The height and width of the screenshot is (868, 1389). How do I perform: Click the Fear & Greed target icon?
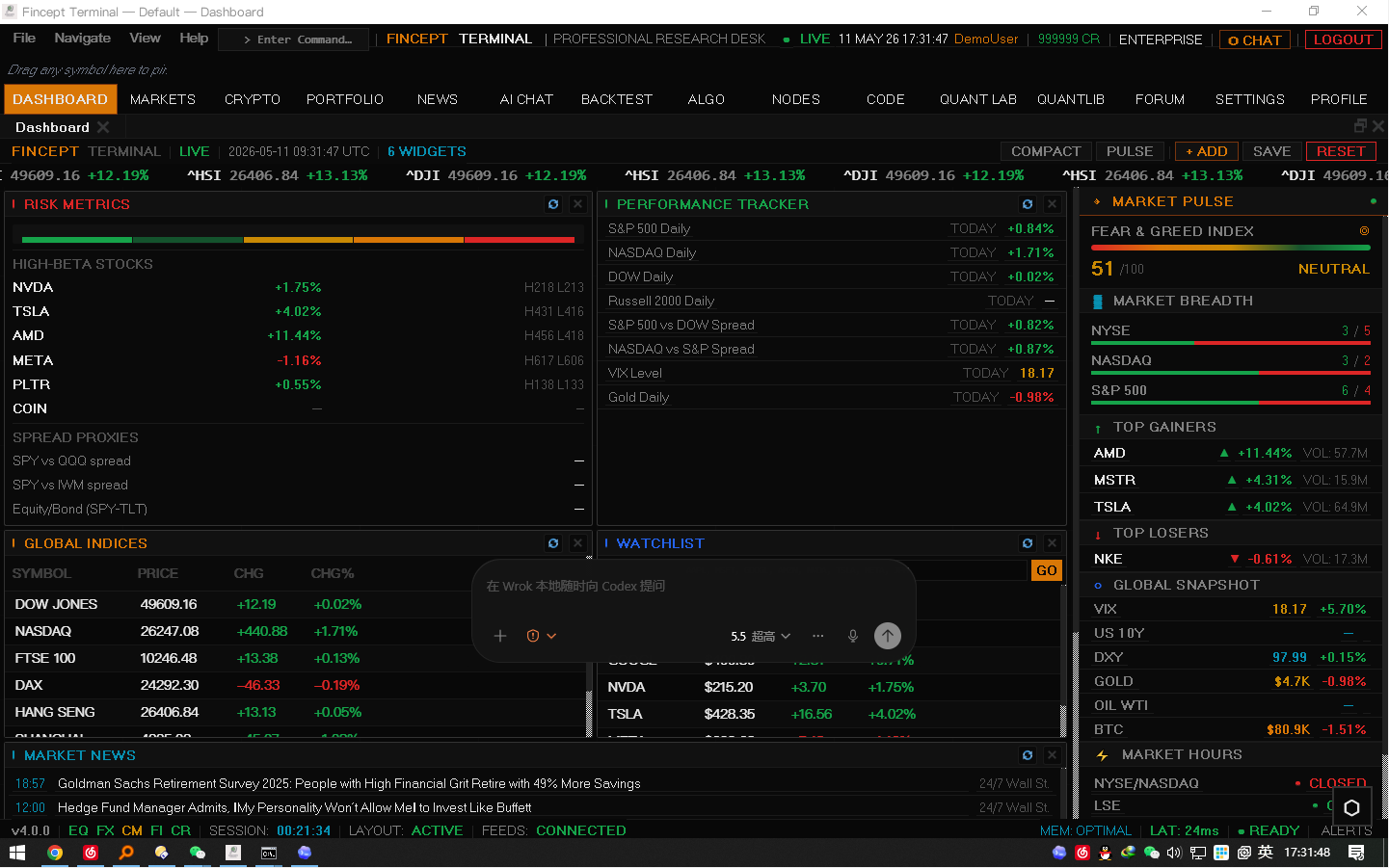(x=1364, y=231)
